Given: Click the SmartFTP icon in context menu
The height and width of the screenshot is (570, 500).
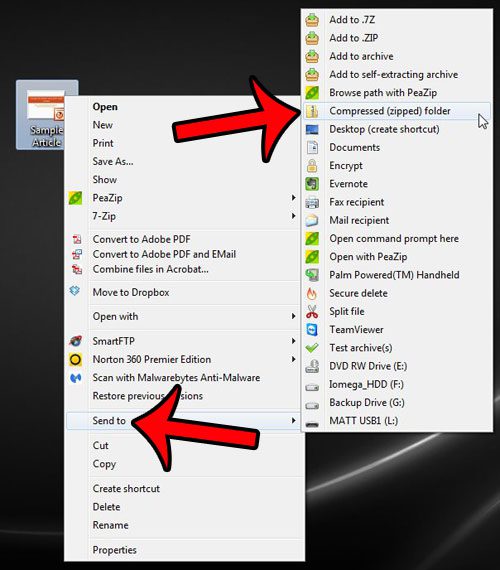Looking at the screenshot, I should tap(75, 341).
